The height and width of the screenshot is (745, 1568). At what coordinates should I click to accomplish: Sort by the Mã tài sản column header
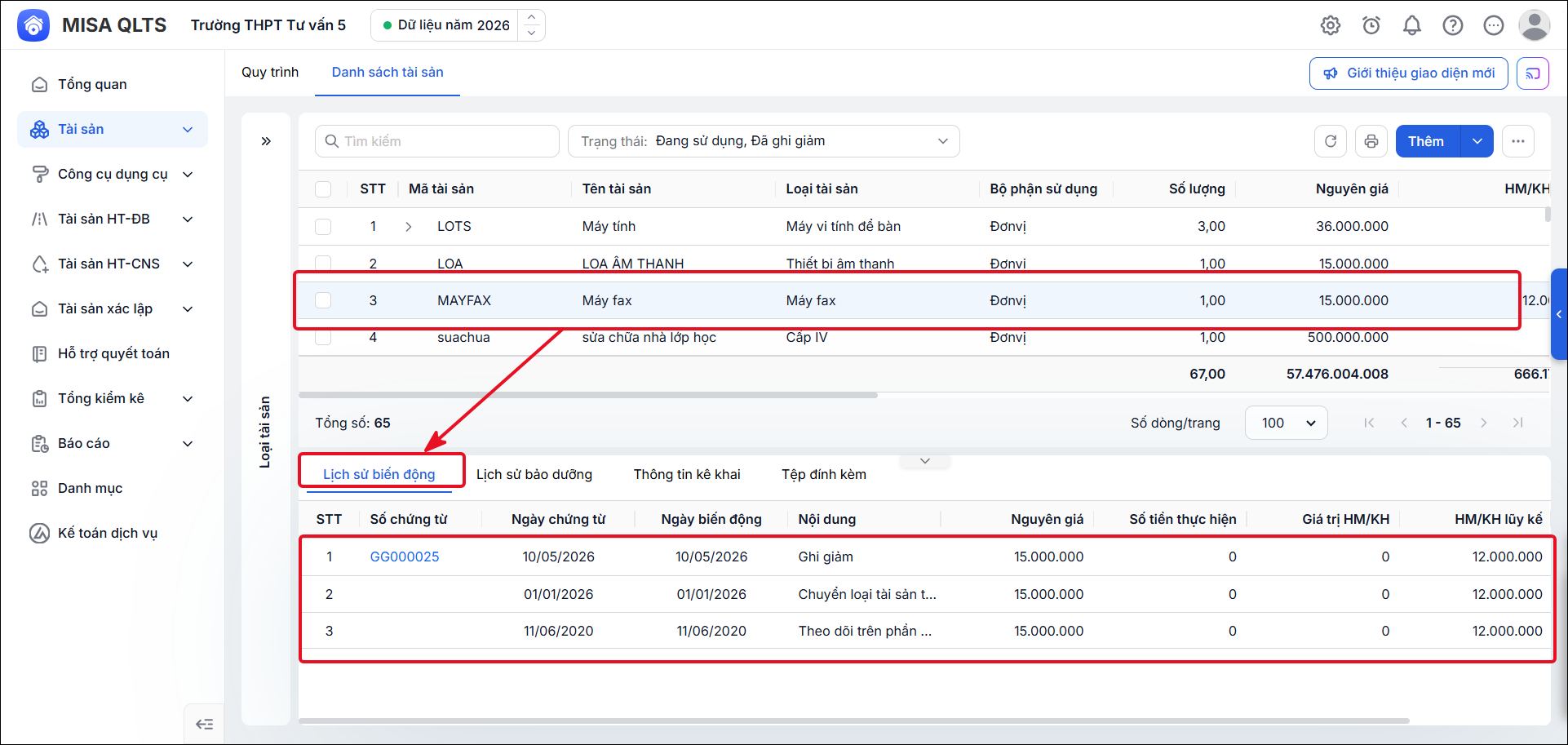(441, 189)
